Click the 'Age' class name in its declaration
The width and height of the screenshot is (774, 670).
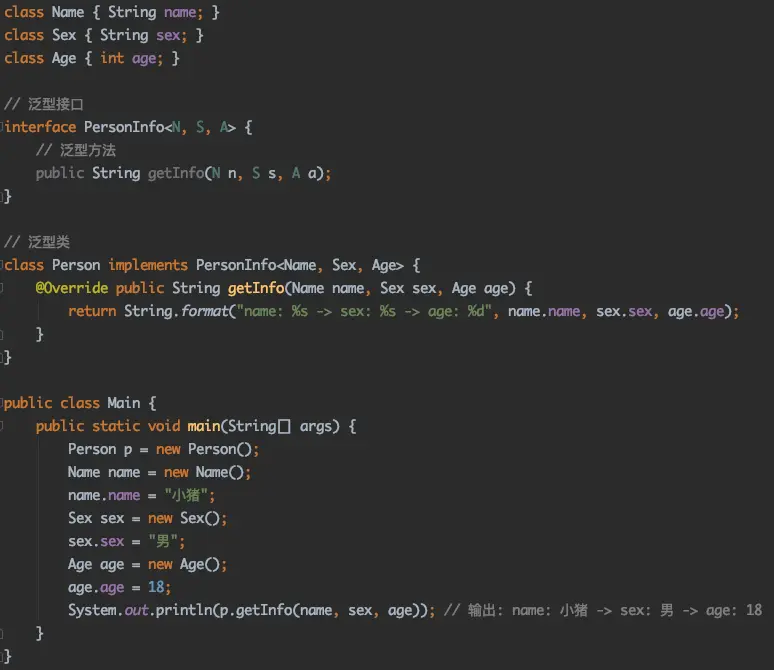click(x=64, y=59)
